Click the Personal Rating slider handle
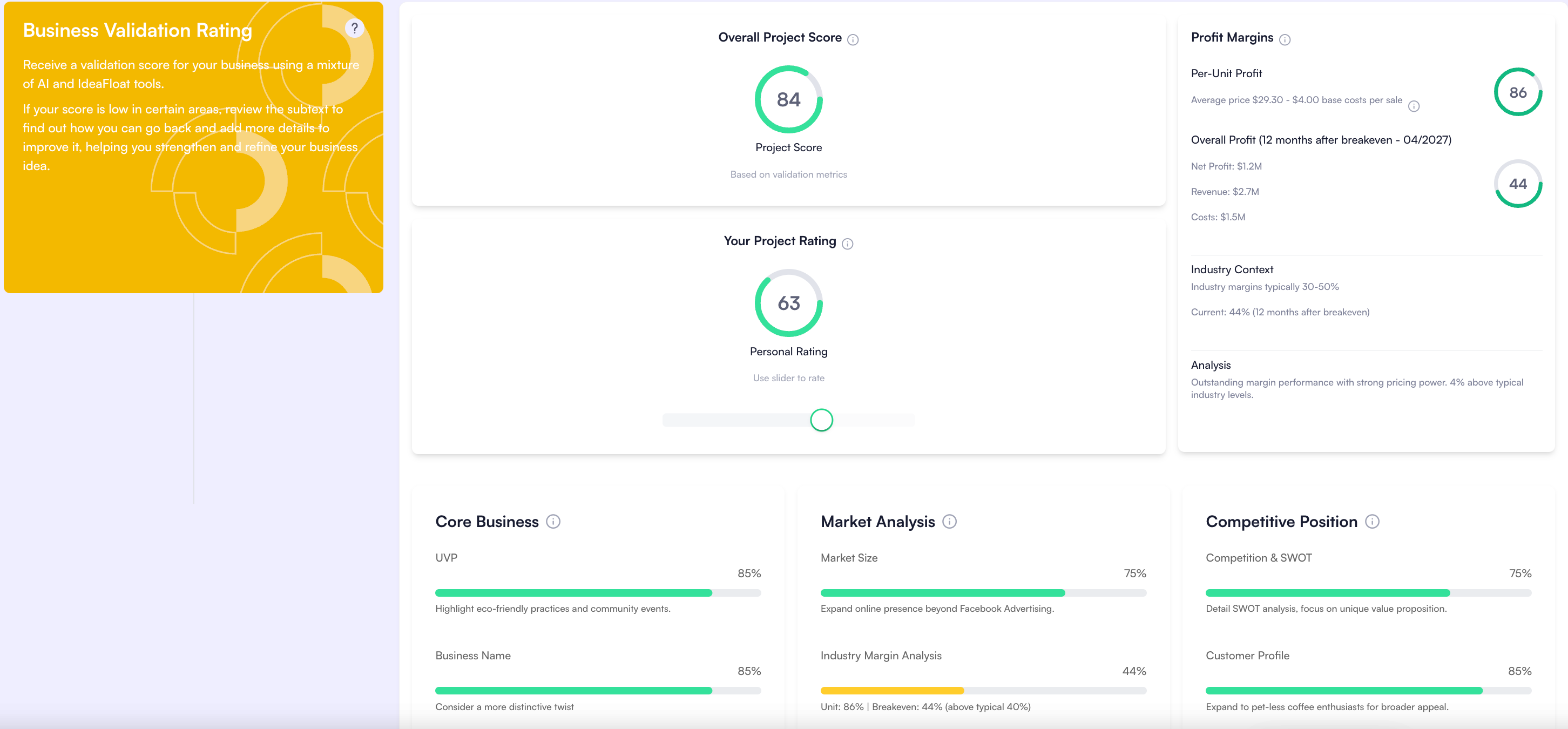1568x729 pixels. pos(821,420)
